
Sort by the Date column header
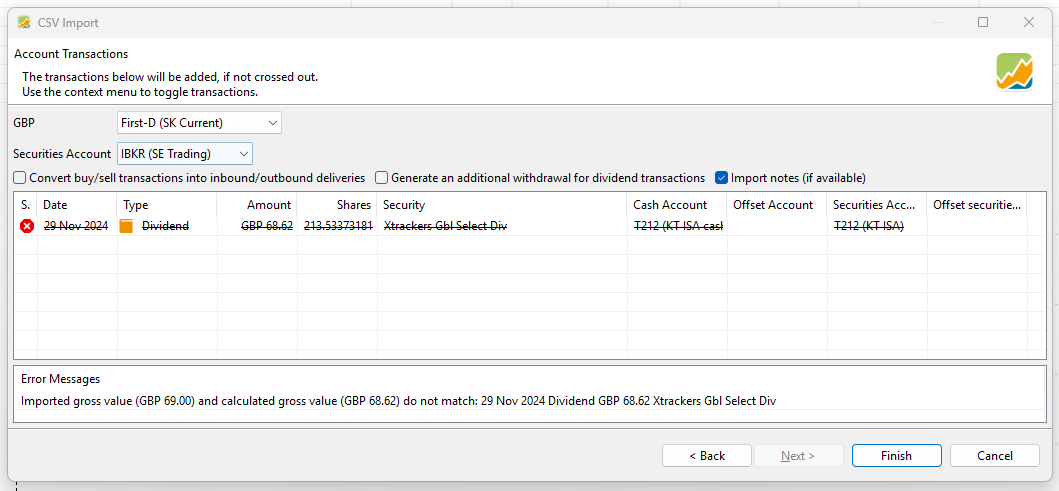click(x=76, y=205)
